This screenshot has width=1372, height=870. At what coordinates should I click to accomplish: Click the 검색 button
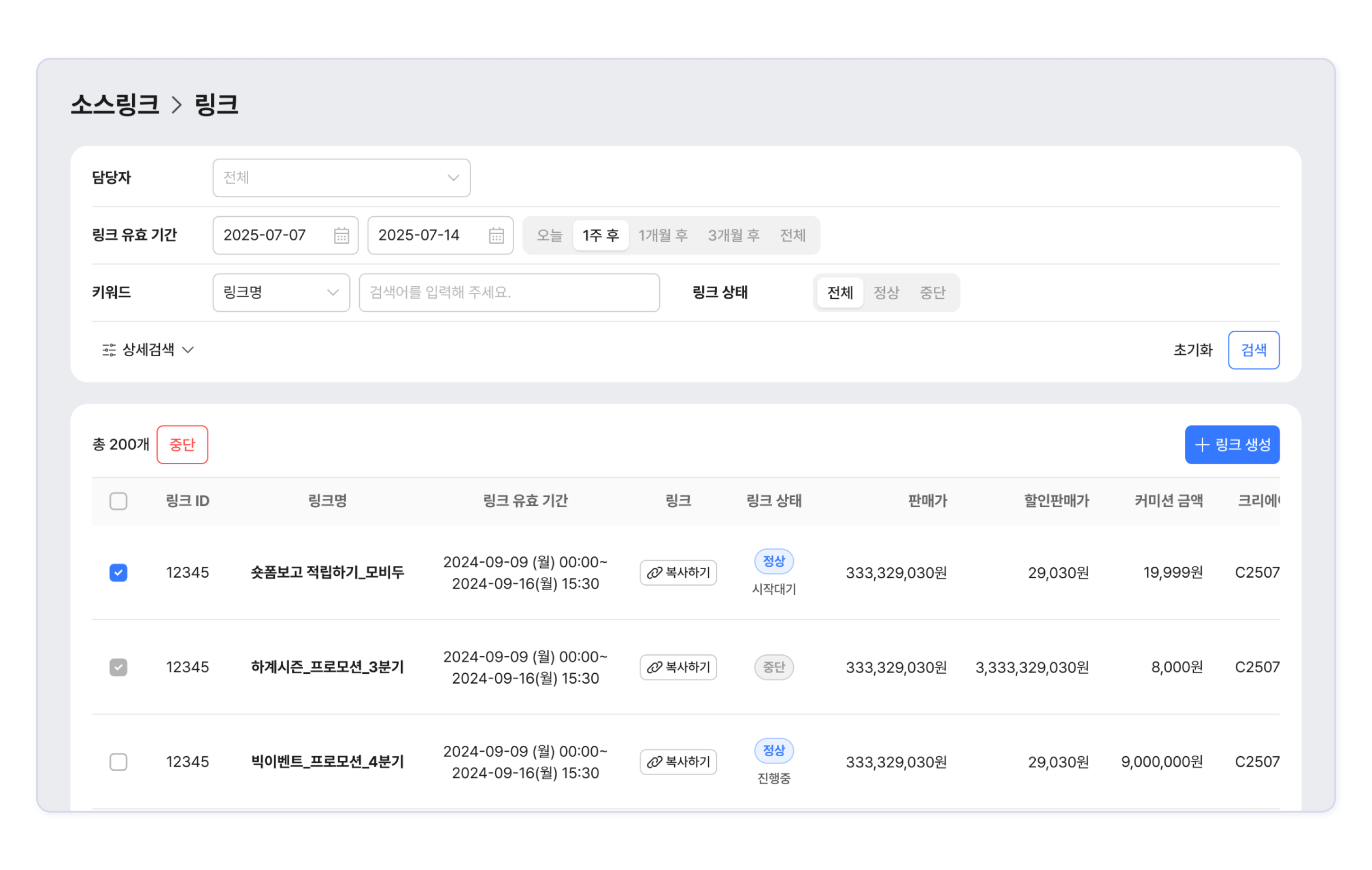1253,350
